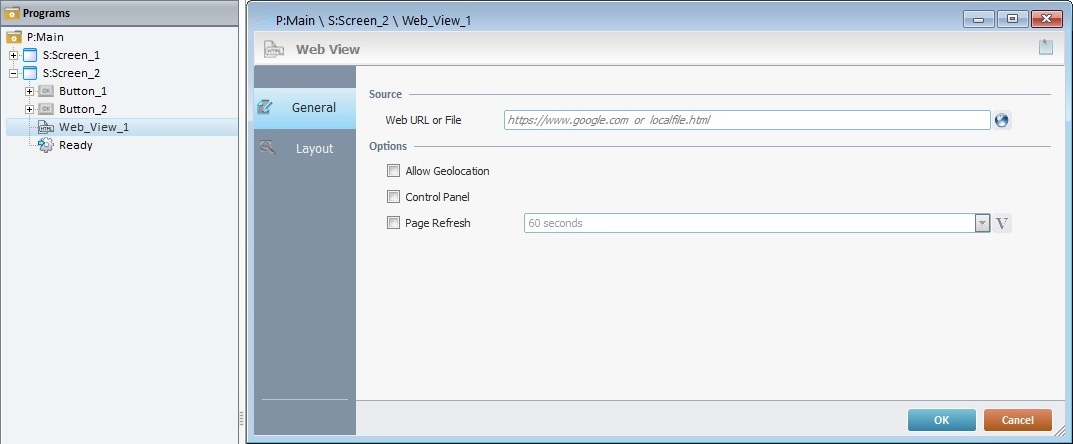Collapse the S:Screen_2 tree node

point(13,73)
